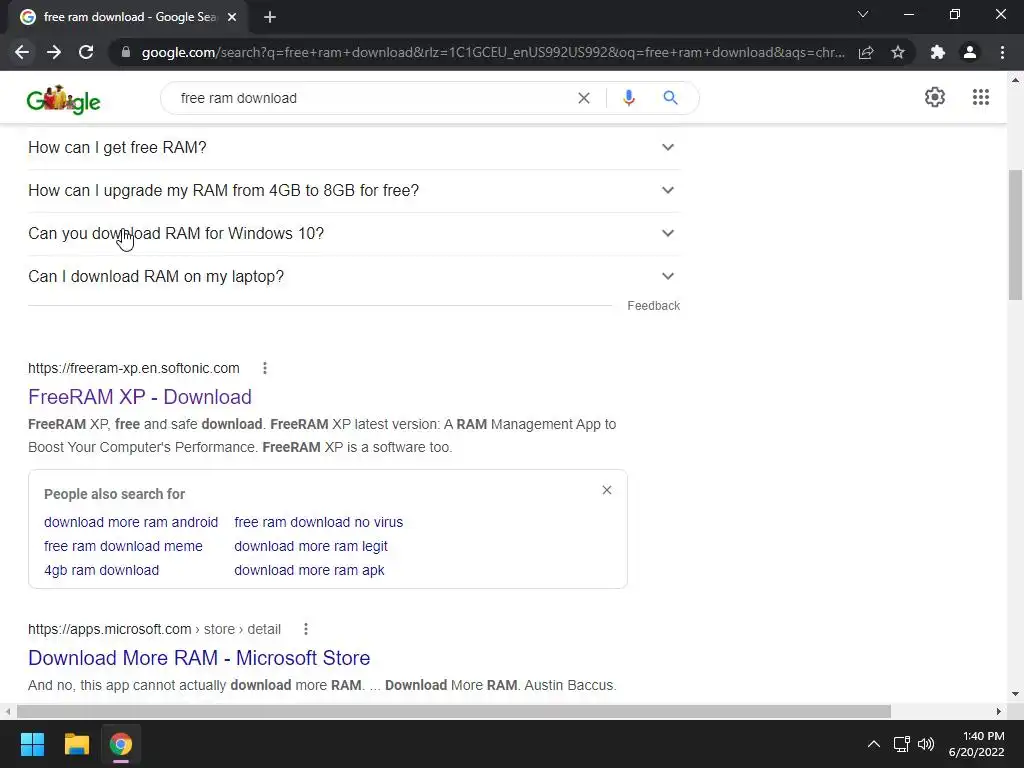Open the Windows Start menu
Image resolution: width=1024 pixels, height=768 pixels.
pyautogui.click(x=32, y=744)
